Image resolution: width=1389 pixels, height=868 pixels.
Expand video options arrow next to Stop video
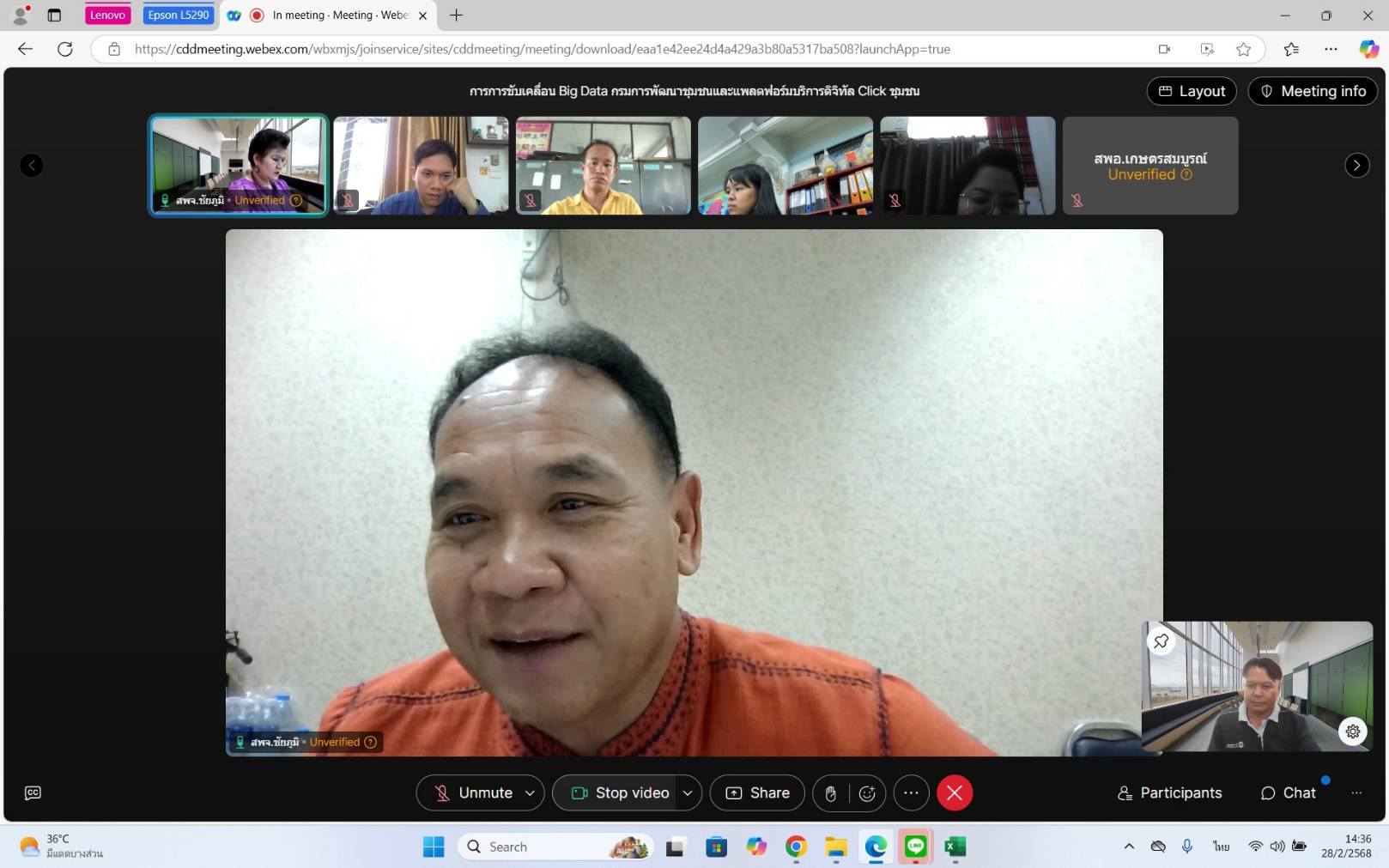[x=688, y=793]
